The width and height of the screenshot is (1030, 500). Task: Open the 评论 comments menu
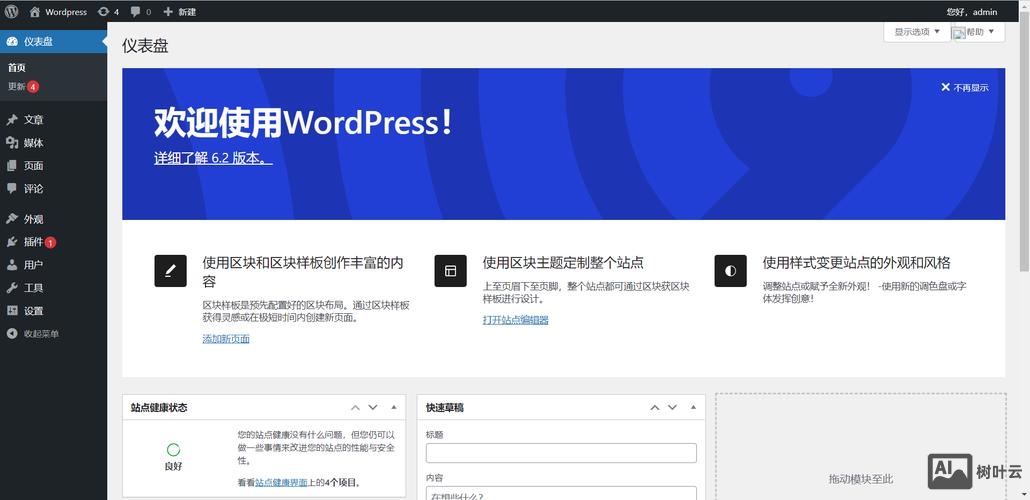(x=53, y=189)
